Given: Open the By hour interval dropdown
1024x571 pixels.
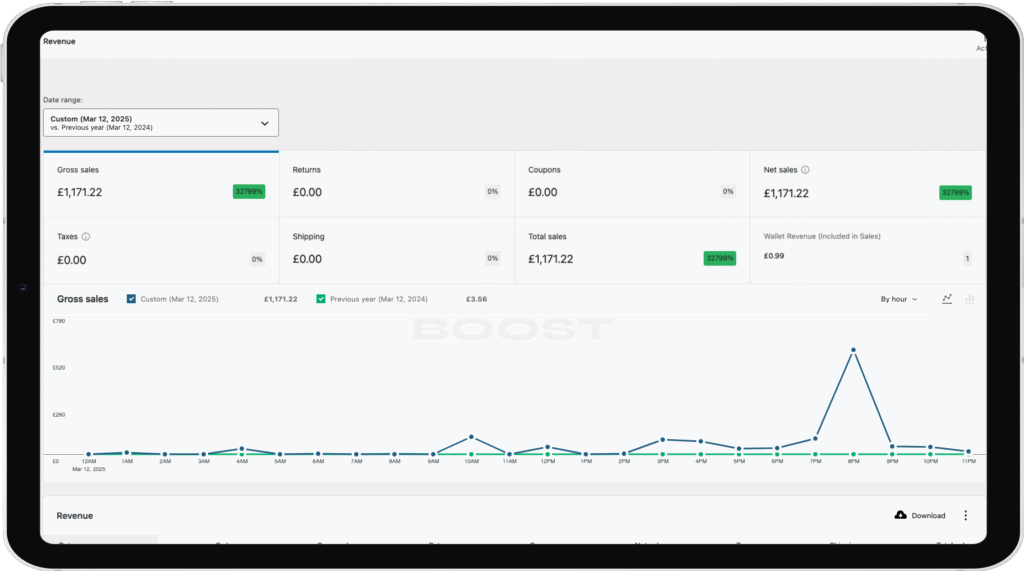Looking at the screenshot, I should tap(899, 299).
